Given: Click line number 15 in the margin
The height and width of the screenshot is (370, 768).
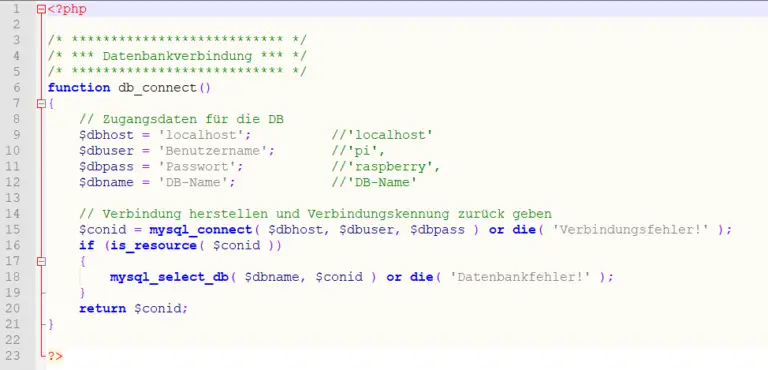Looking at the screenshot, I should (13, 229).
